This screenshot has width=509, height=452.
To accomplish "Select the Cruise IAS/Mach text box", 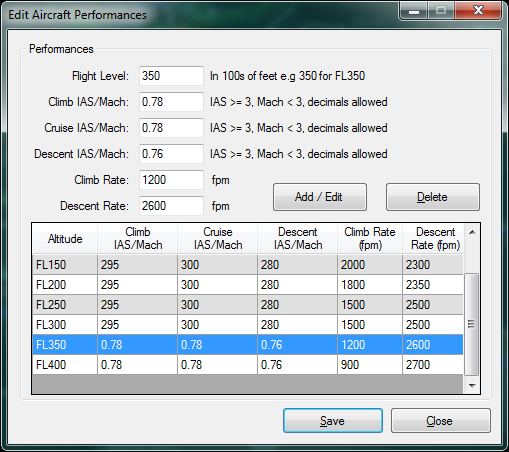I will pyautogui.click(x=171, y=128).
